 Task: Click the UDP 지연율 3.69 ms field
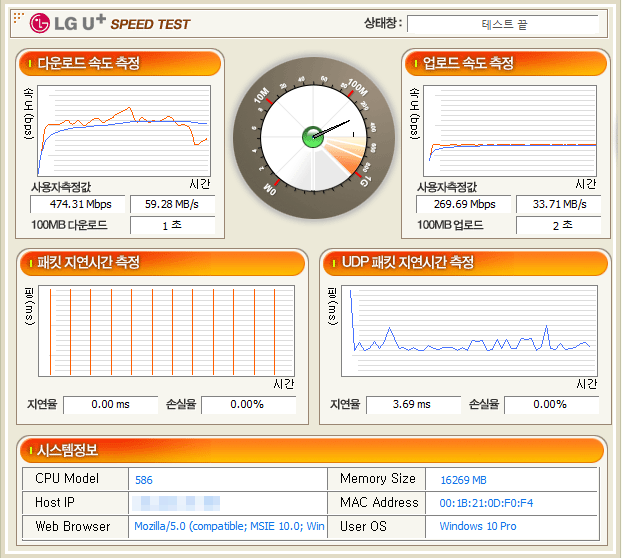pyautogui.click(x=412, y=404)
